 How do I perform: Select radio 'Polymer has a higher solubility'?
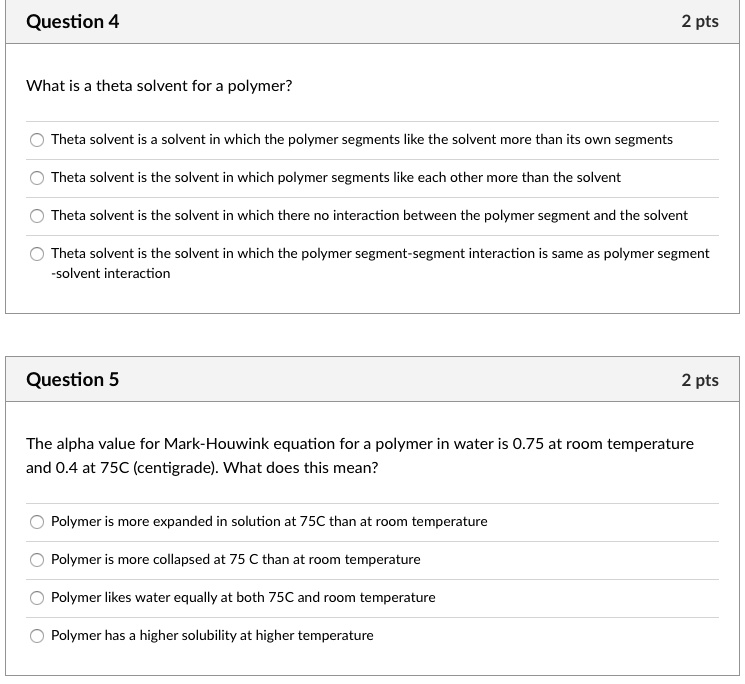point(37,636)
